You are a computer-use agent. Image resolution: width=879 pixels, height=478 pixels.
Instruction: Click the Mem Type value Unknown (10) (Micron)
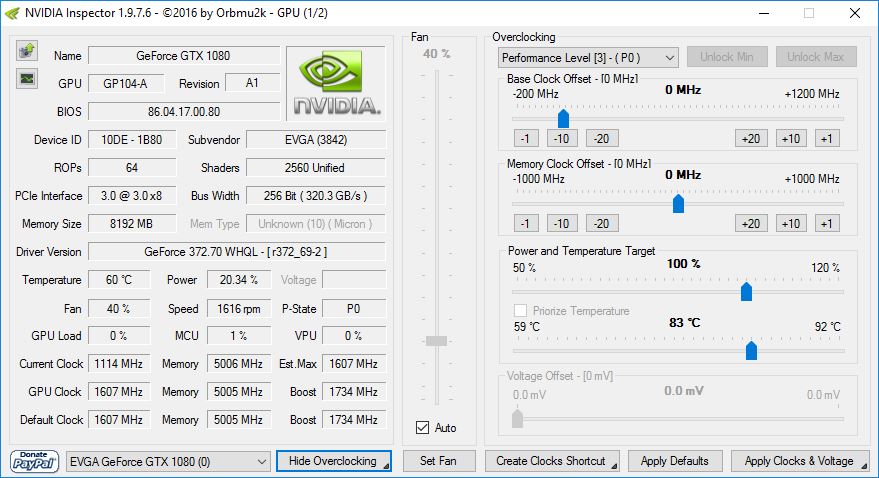[x=316, y=224]
